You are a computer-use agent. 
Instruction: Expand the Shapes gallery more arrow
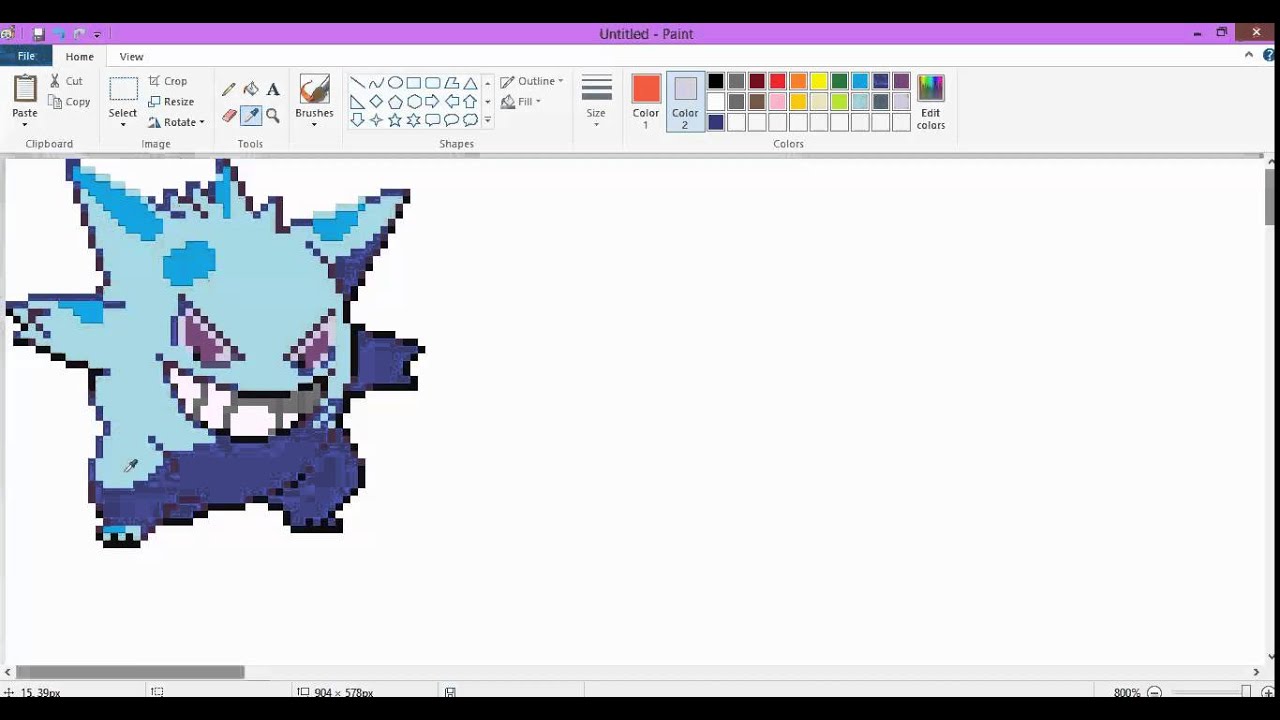pyautogui.click(x=488, y=120)
